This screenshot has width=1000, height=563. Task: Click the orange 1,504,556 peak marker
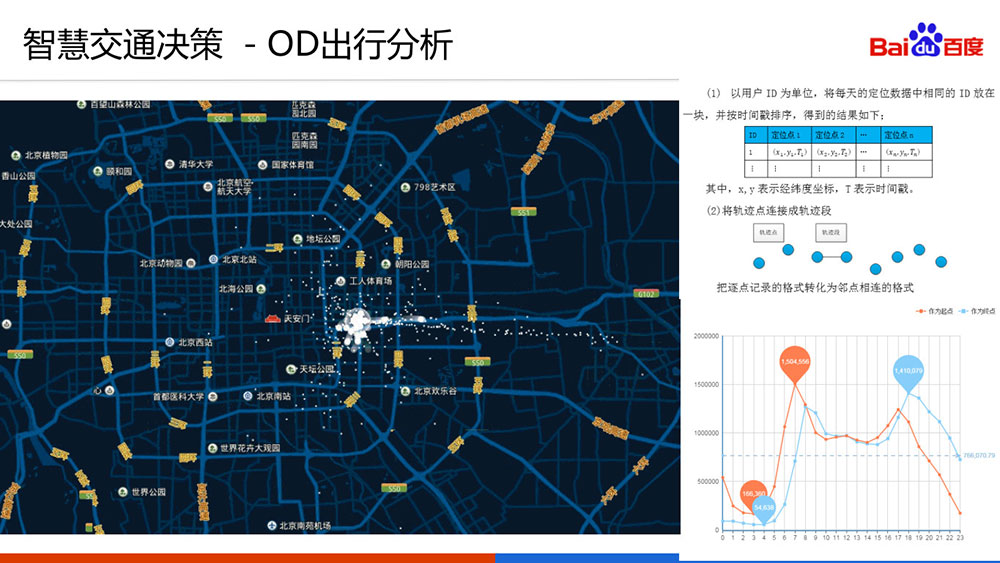click(x=795, y=363)
